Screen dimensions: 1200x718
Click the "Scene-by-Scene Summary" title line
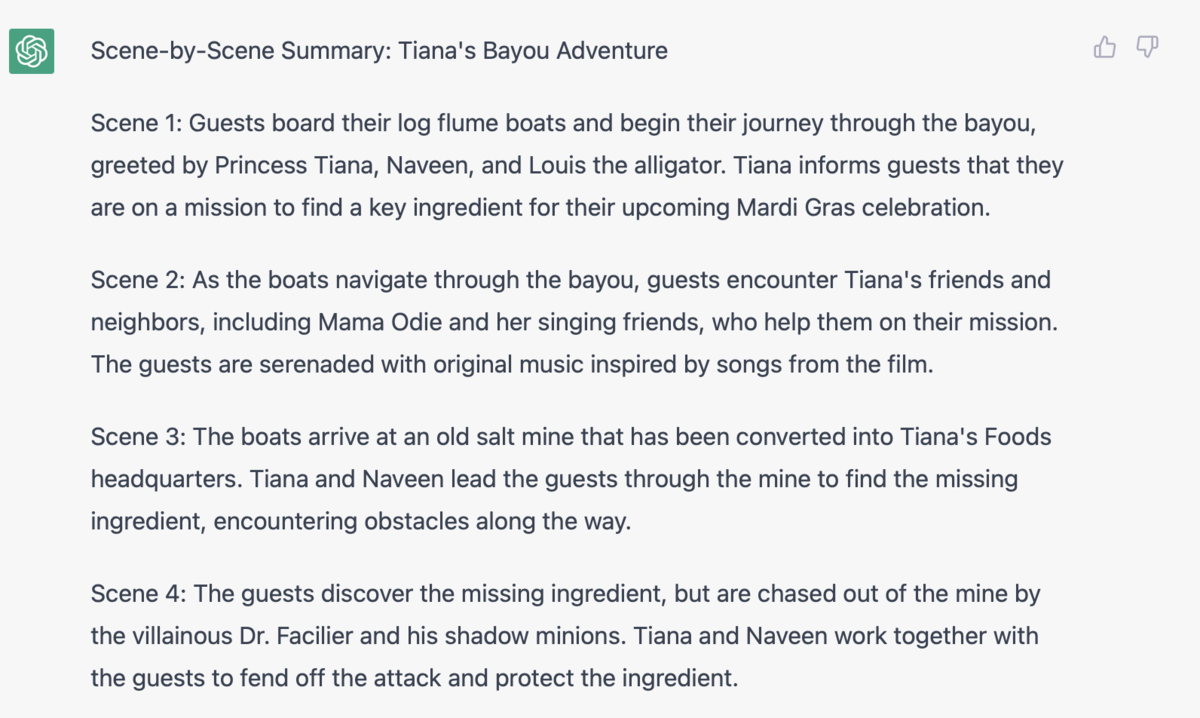click(x=379, y=50)
